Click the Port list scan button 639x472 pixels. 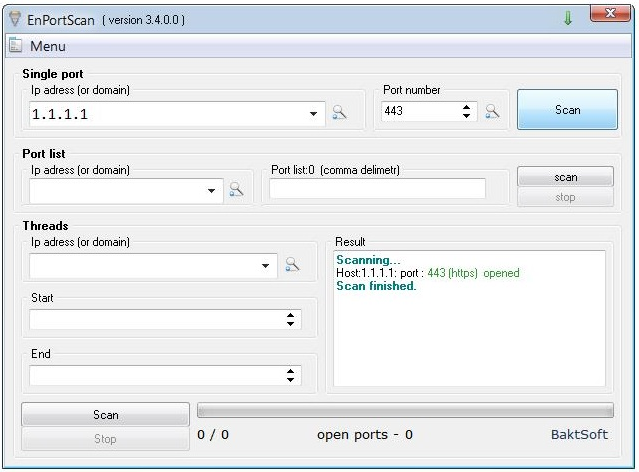(565, 177)
